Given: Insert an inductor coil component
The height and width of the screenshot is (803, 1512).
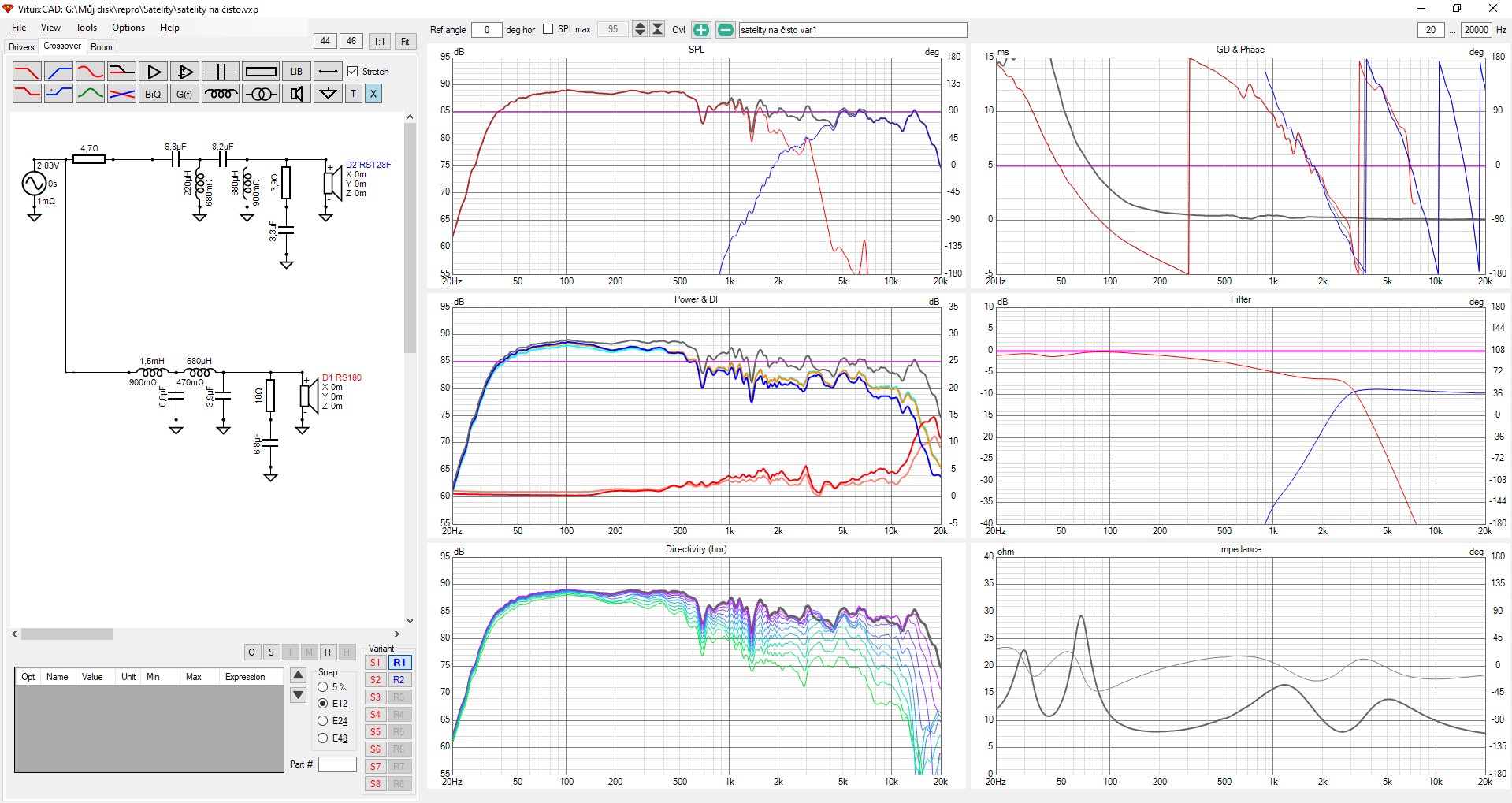Looking at the screenshot, I should click(221, 94).
